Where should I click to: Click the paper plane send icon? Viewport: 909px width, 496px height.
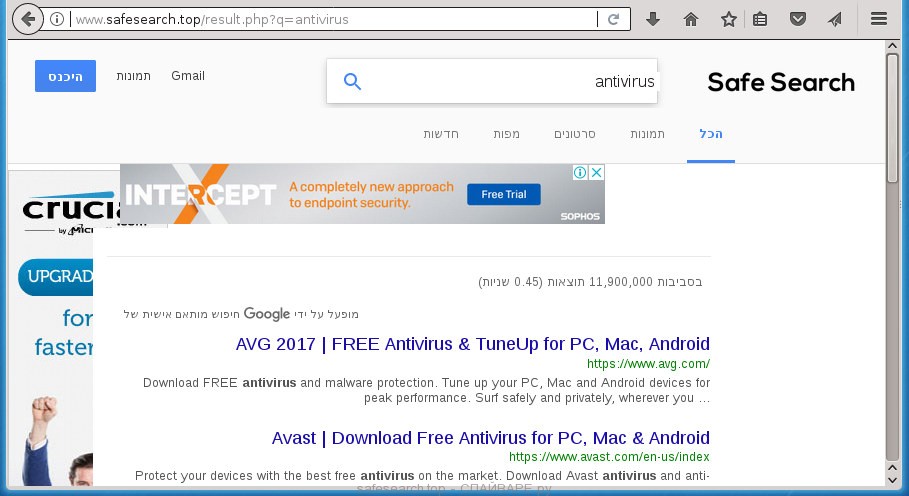[x=835, y=20]
